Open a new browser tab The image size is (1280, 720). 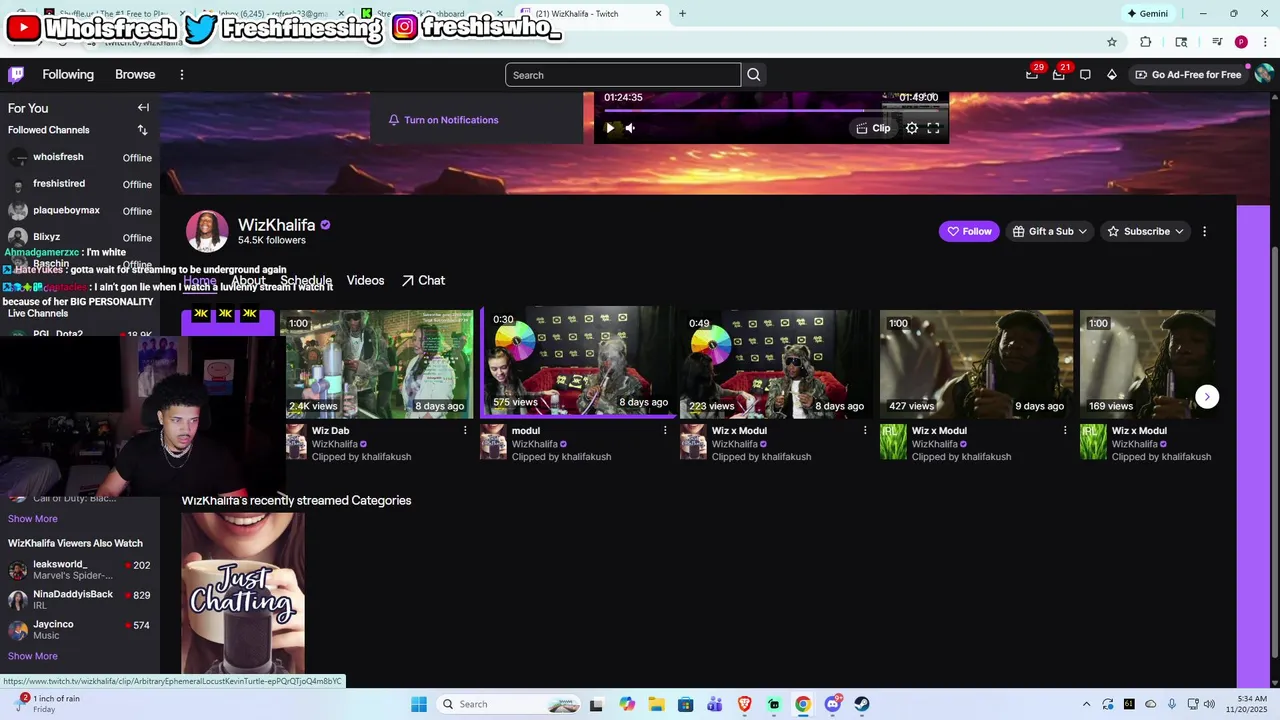(x=682, y=14)
